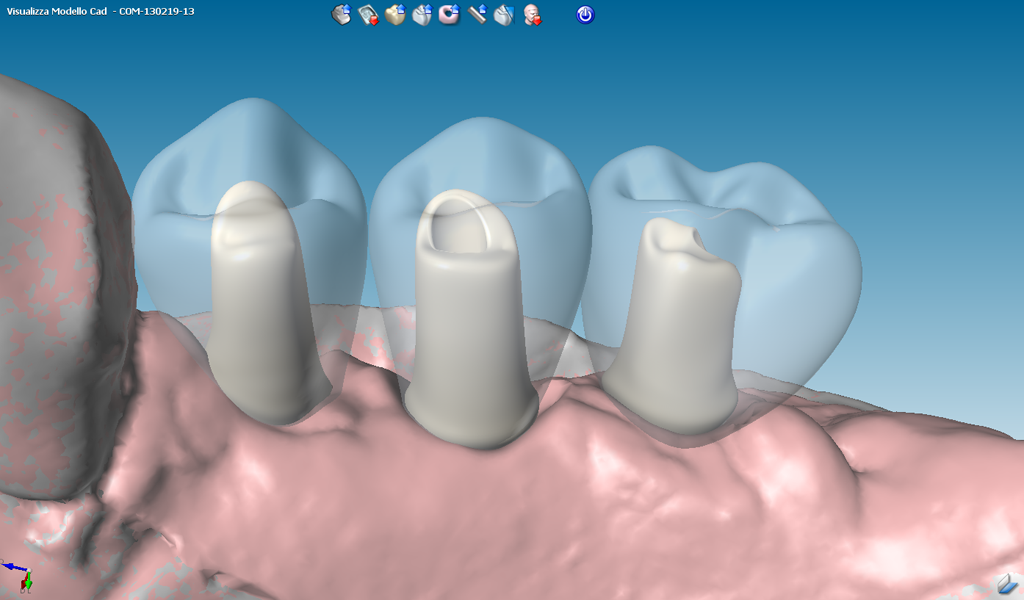Click the pink gingiva ring toolbar icon
This screenshot has width=1024, height=600.
pyautogui.click(x=449, y=15)
